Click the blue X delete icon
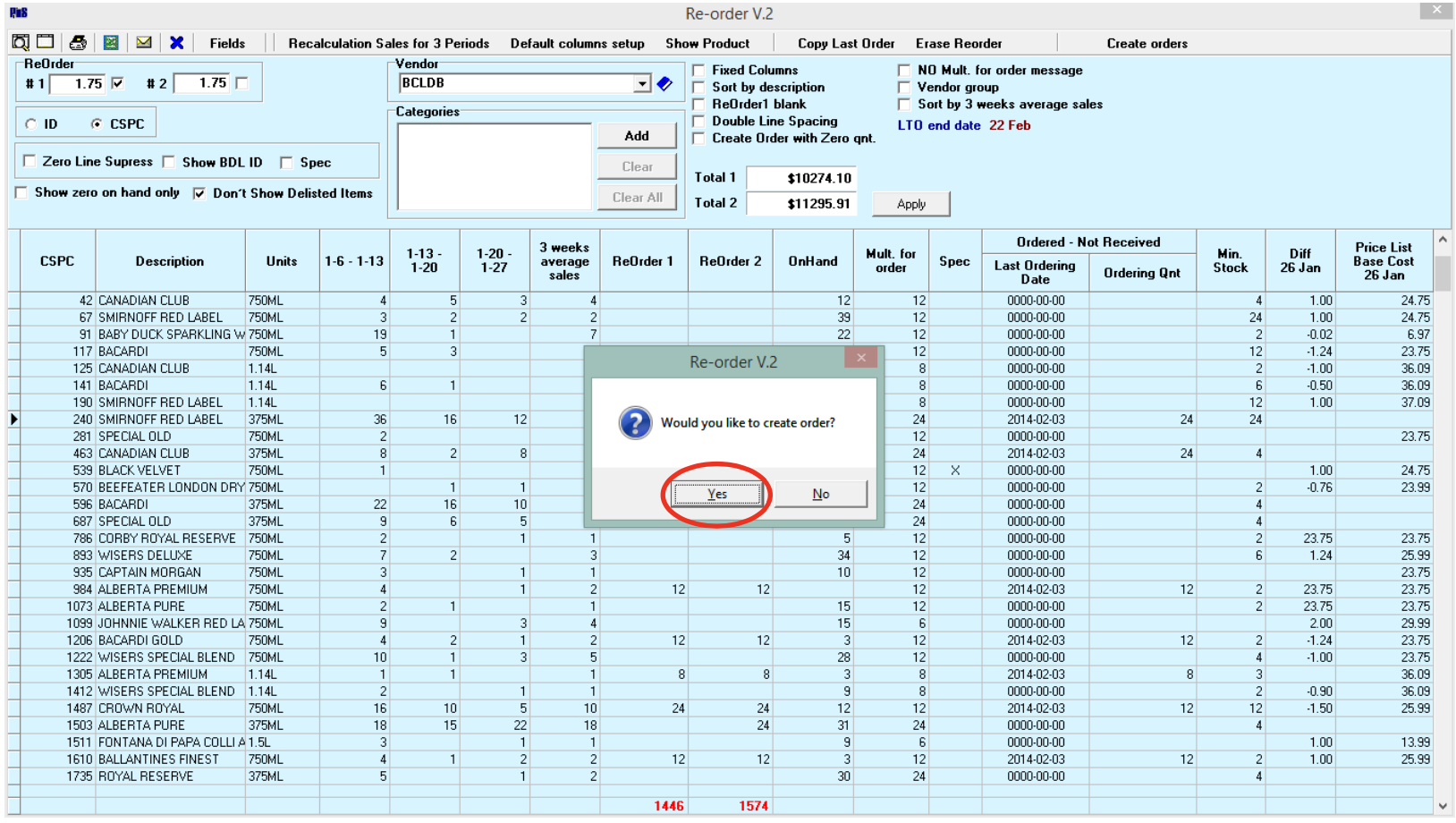Image resolution: width=1456 pixels, height=823 pixels. (176, 42)
